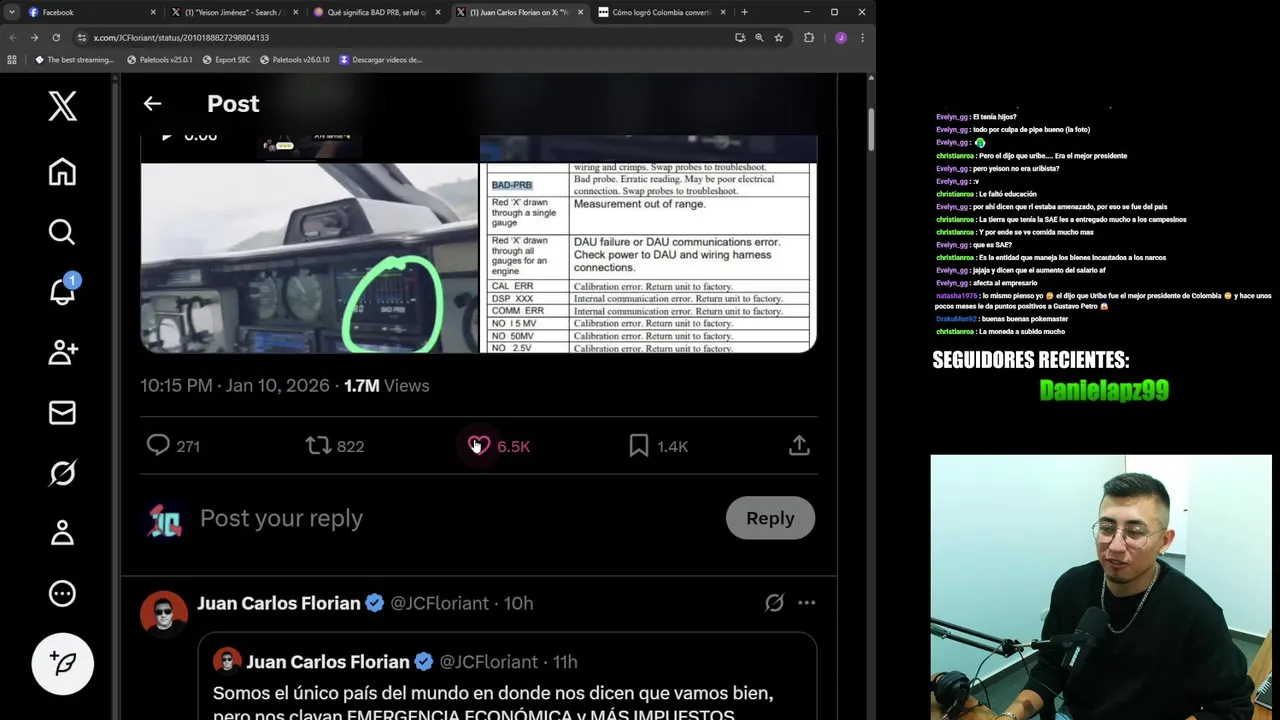The height and width of the screenshot is (720, 1280).
Task: Click the Reply button
Action: point(770,518)
